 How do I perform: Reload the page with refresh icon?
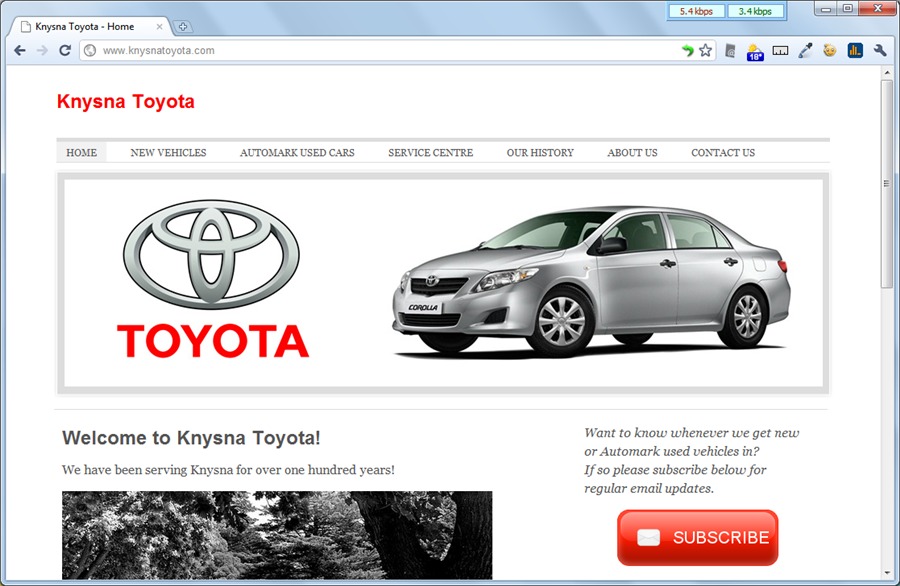tap(65, 51)
